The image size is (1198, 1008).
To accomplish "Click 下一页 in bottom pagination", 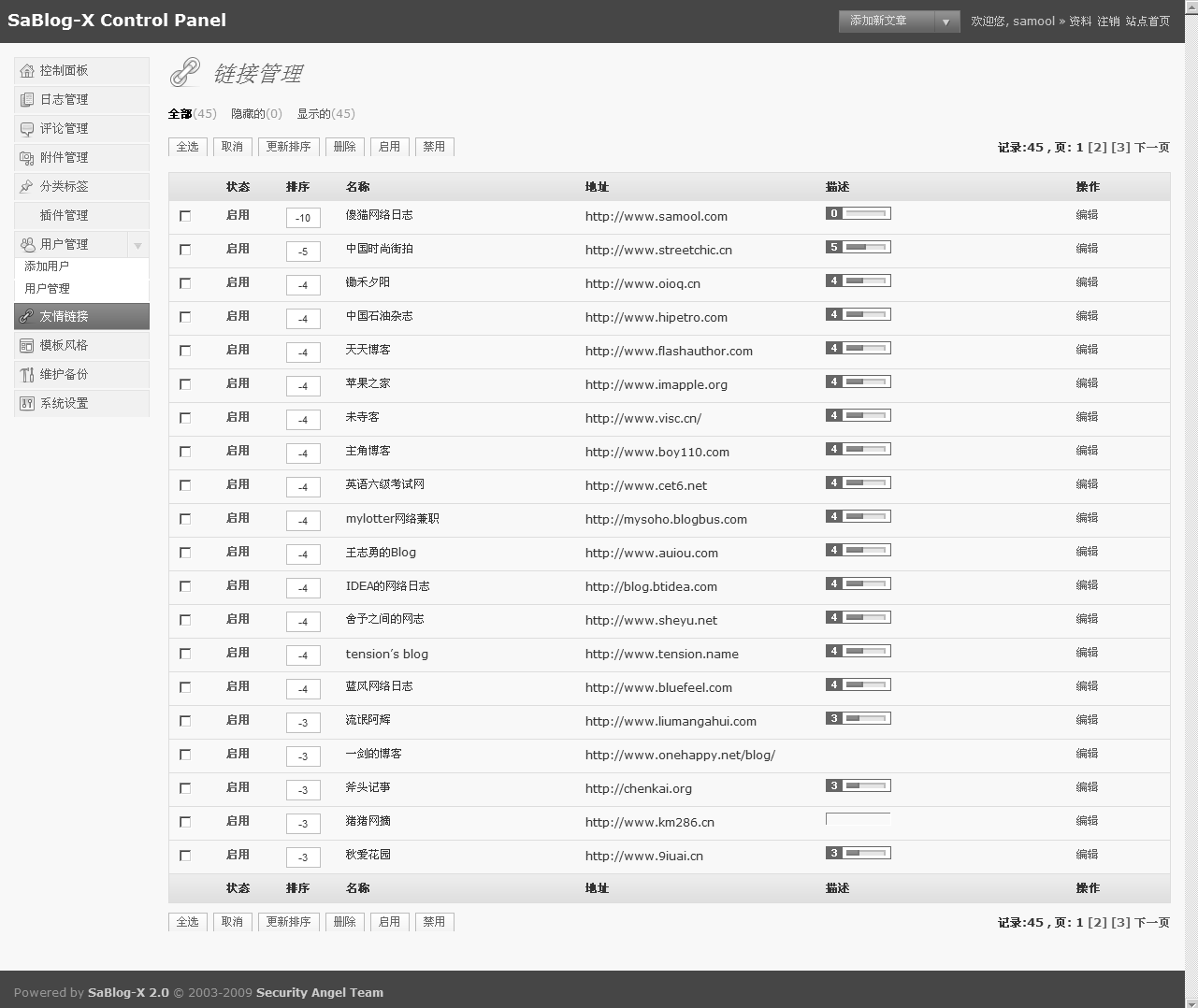I will 1152,923.
